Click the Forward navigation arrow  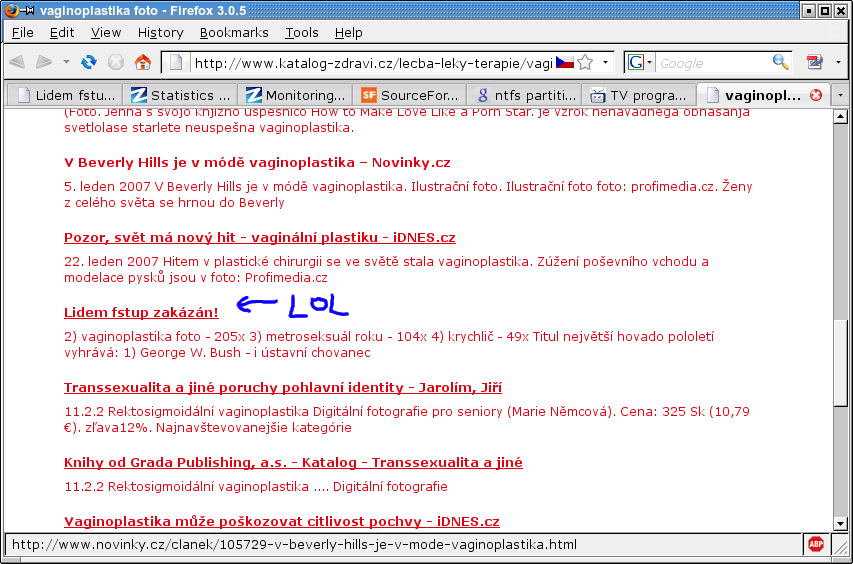click(44, 62)
